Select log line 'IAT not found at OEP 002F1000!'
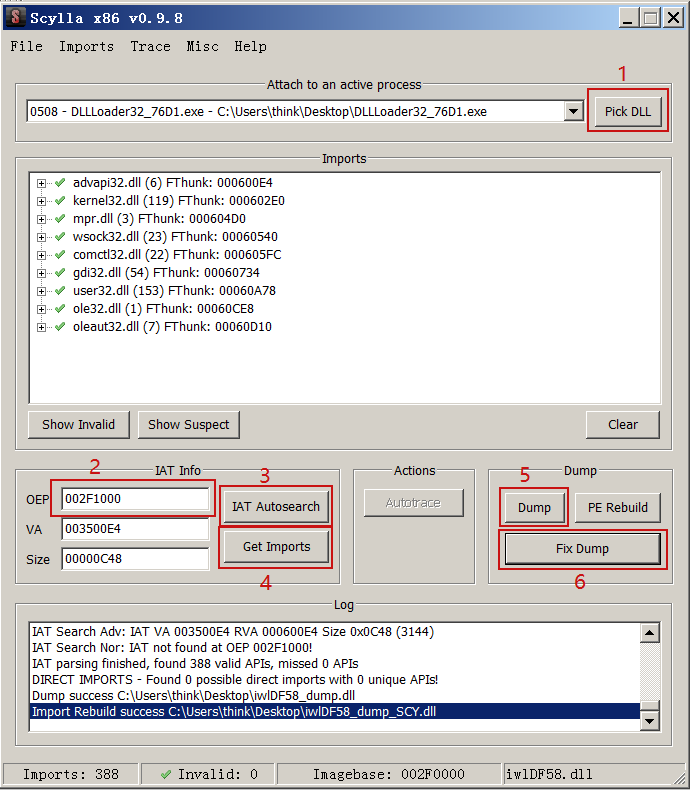690x790 pixels. pos(335,647)
